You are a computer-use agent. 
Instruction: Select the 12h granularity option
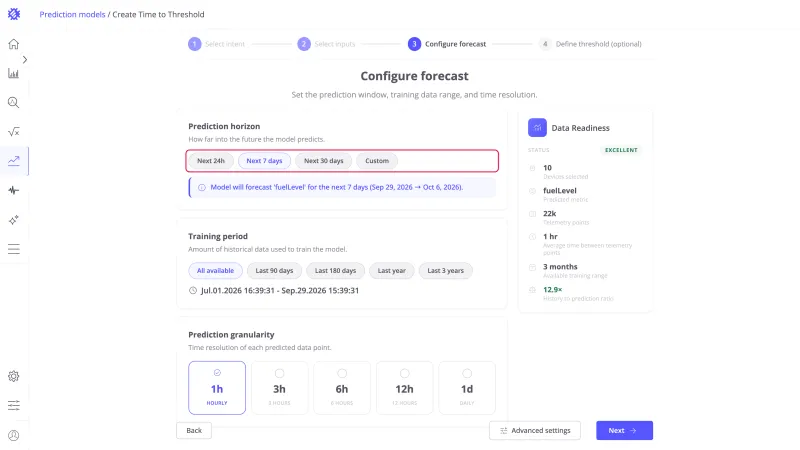405,388
